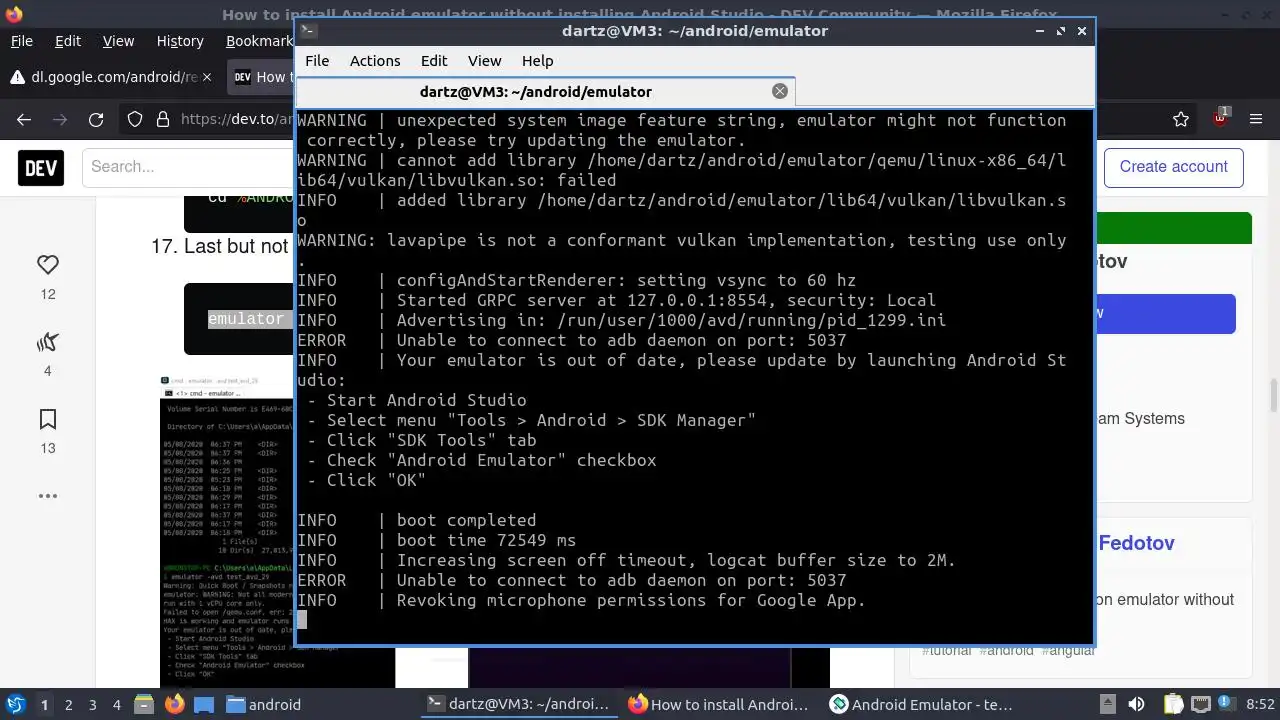The image size is (1280, 720).
Task: Open the Firefox hamburger application menu
Action: (x=1256, y=120)
